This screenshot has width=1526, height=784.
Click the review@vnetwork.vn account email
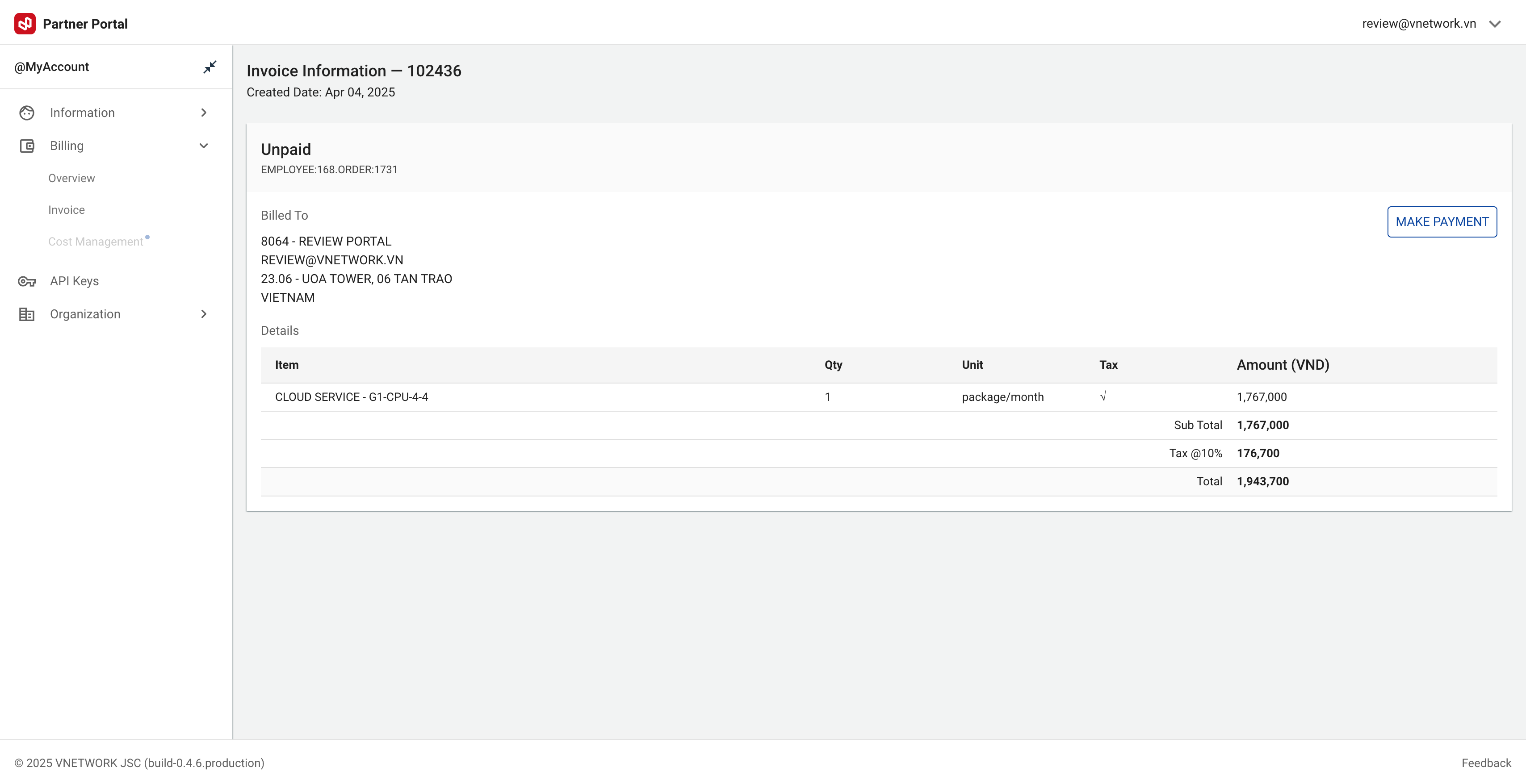click(x=1419, y=24)
